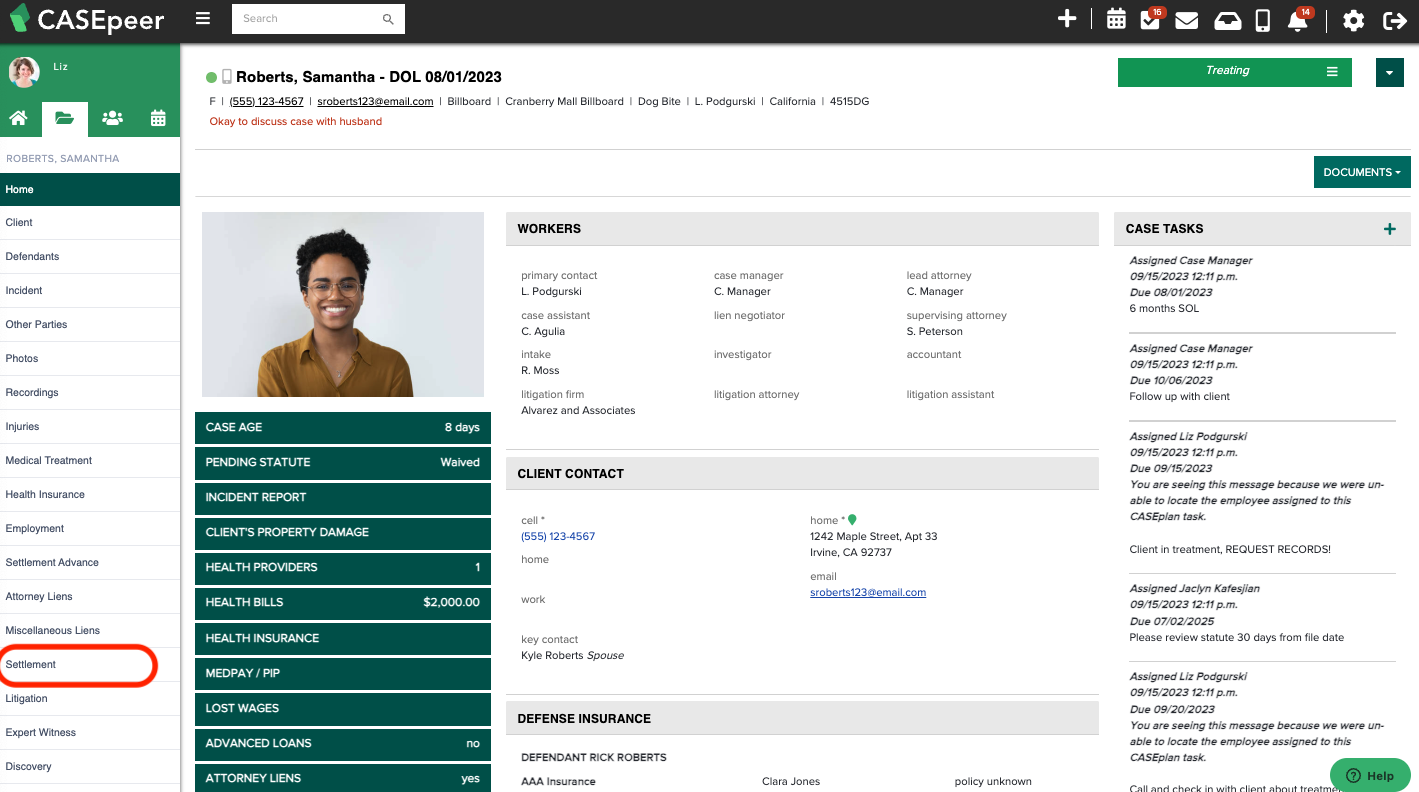Click the mobile phone icon in top bar
This screenshot has width=1419, height=792.
coord(1263,20)
